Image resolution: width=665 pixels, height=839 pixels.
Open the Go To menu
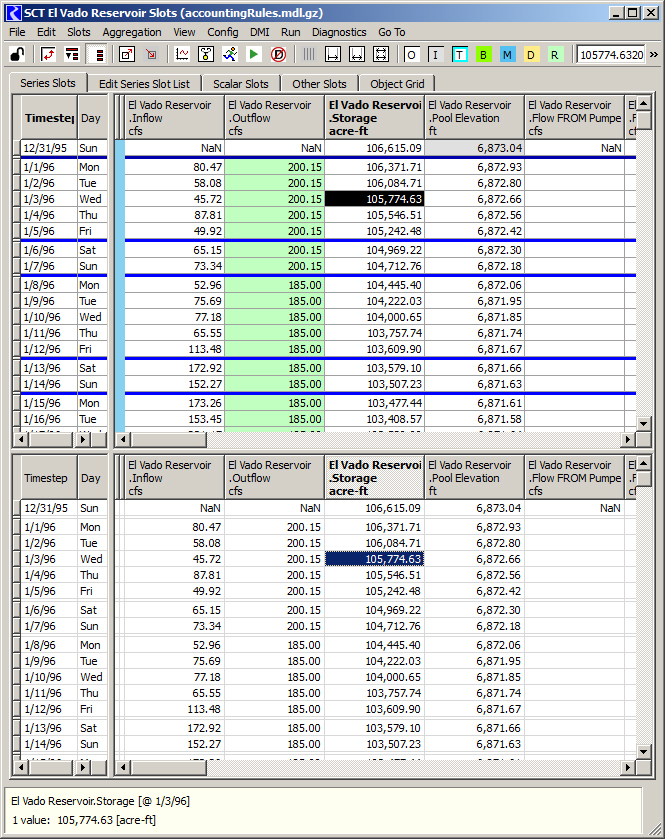[392, 32]
